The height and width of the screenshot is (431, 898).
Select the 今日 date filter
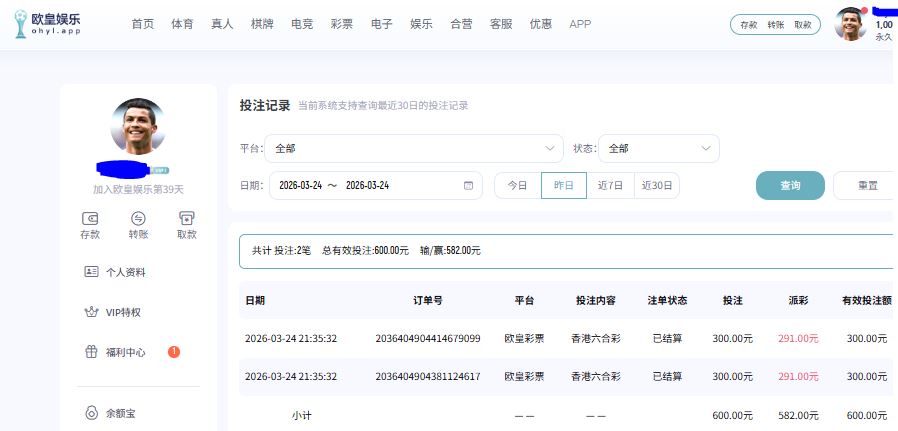[x=517, y=186]
